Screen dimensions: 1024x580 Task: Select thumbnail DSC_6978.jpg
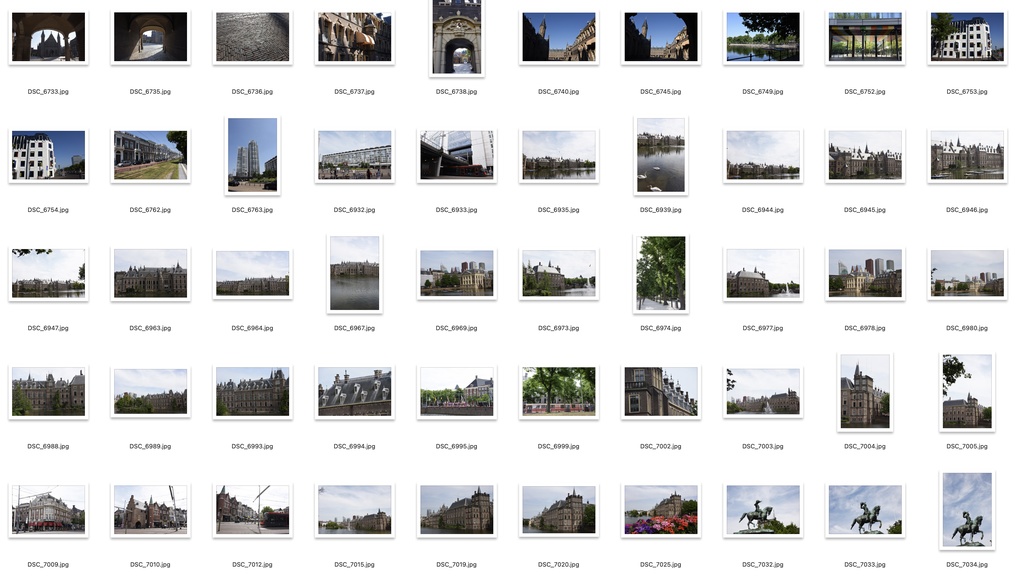point(865,274)
